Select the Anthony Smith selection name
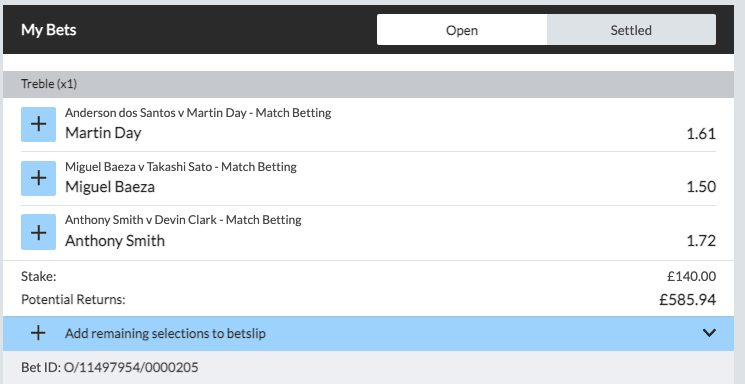Viewport: 745px width, 384px height. click(115, 240)
